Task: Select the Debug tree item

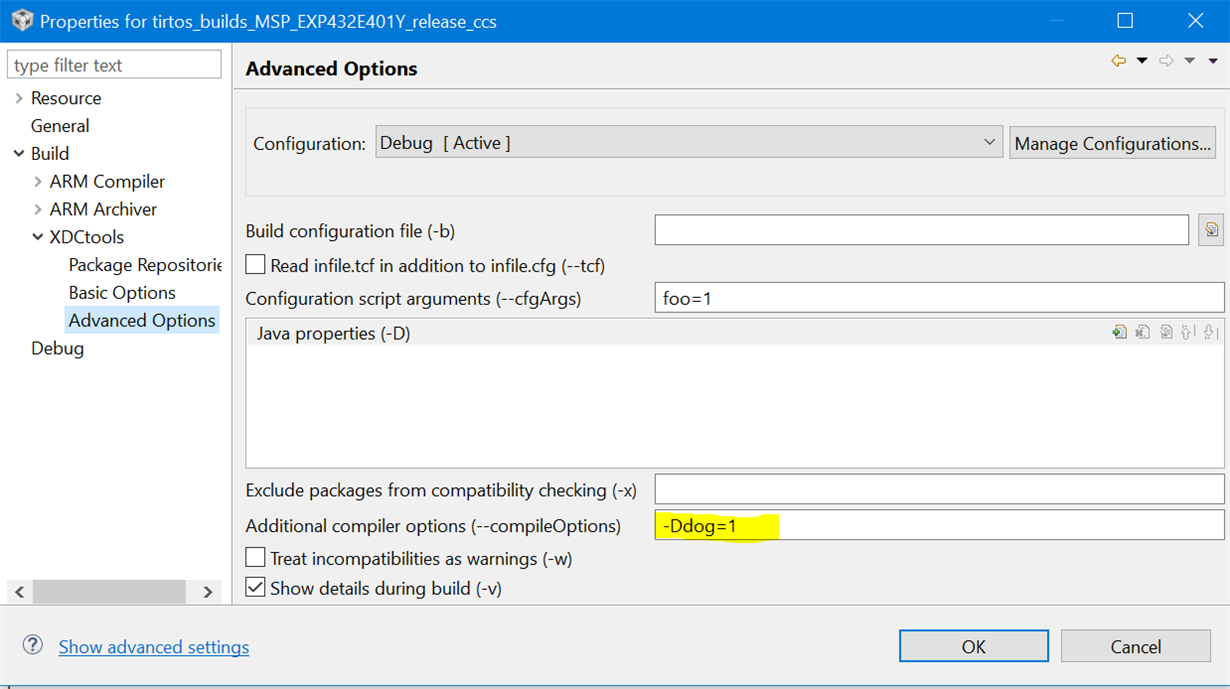Action: point(57,348)
